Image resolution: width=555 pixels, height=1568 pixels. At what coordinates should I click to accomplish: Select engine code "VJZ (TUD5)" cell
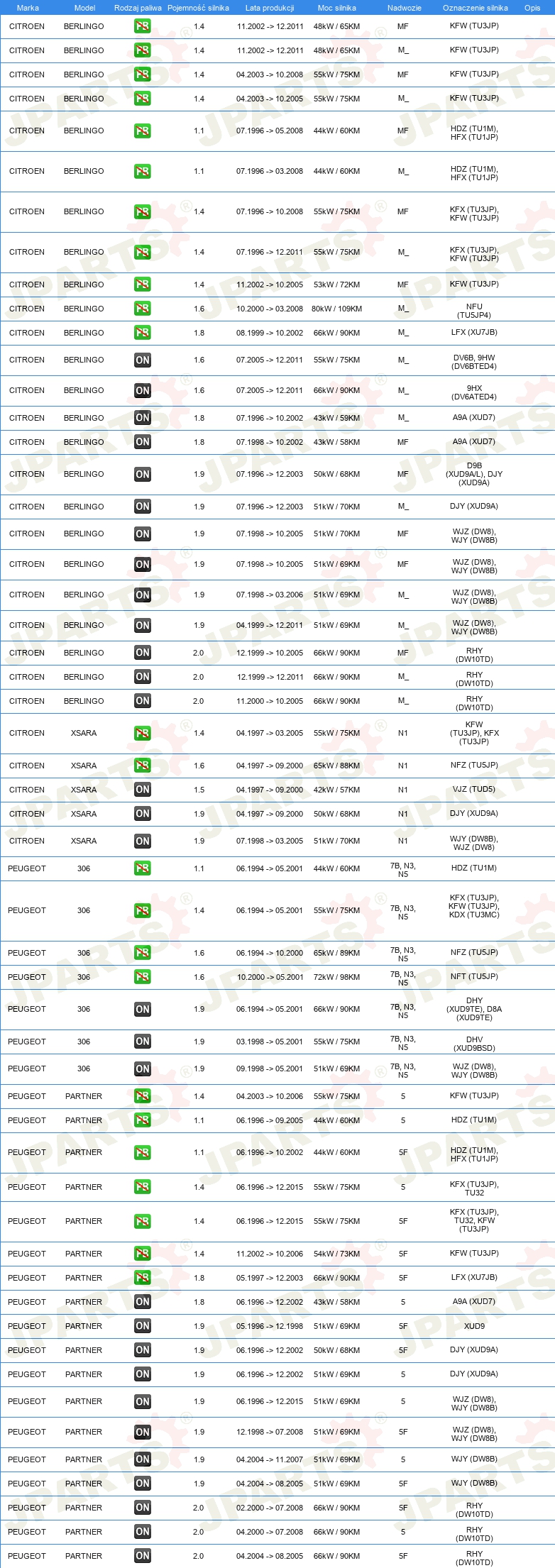pos(474,790)
